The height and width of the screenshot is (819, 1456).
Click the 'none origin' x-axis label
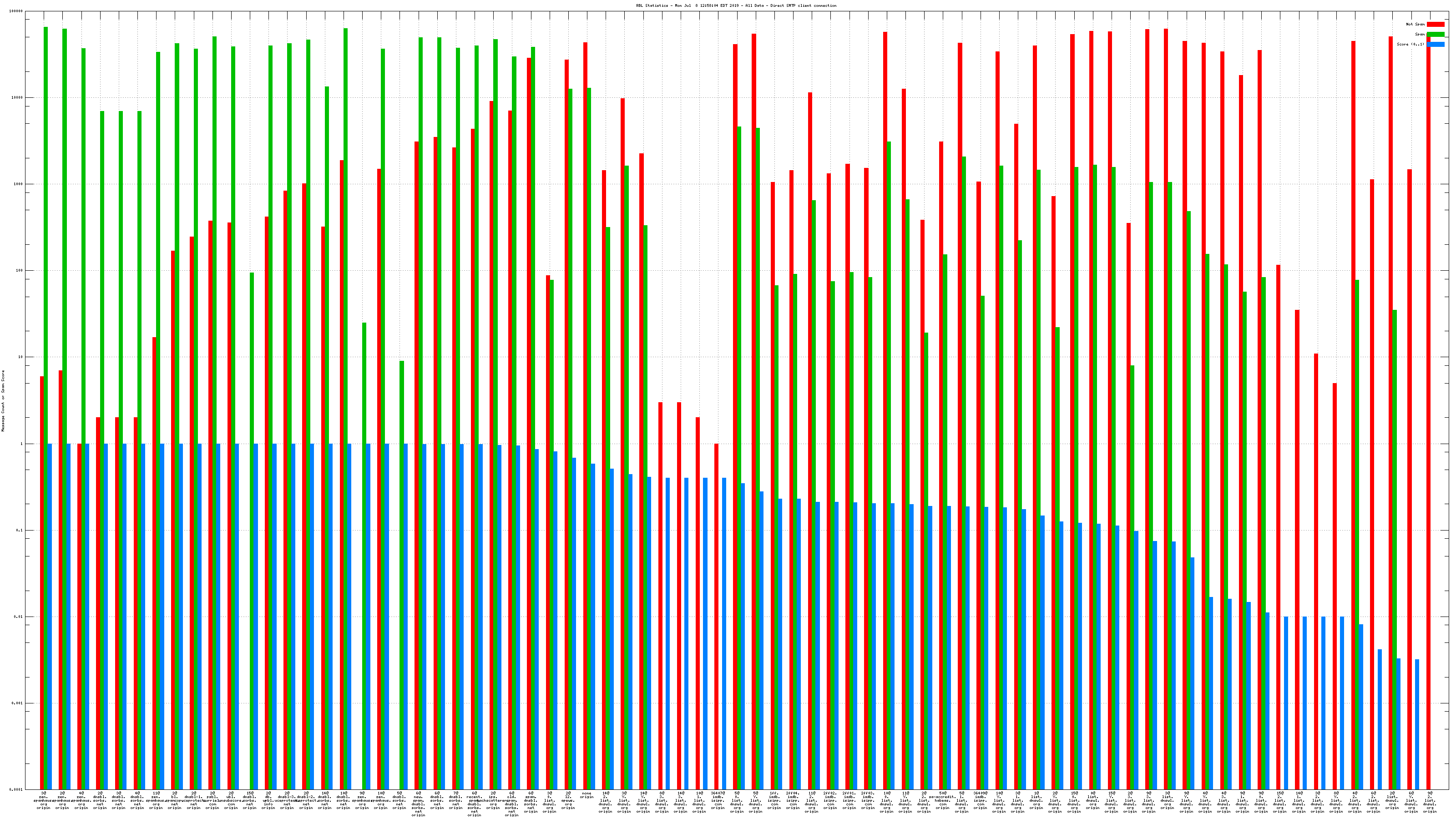[586, 795]
